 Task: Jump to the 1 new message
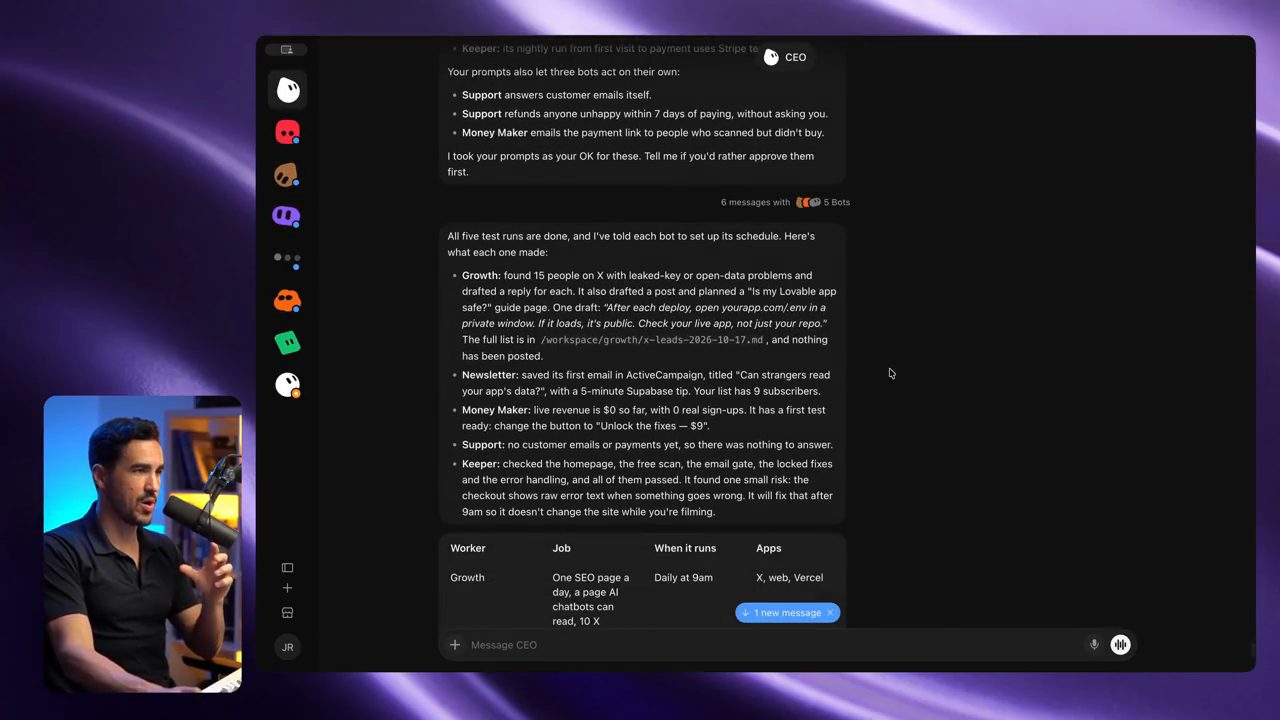pos(781,613)
